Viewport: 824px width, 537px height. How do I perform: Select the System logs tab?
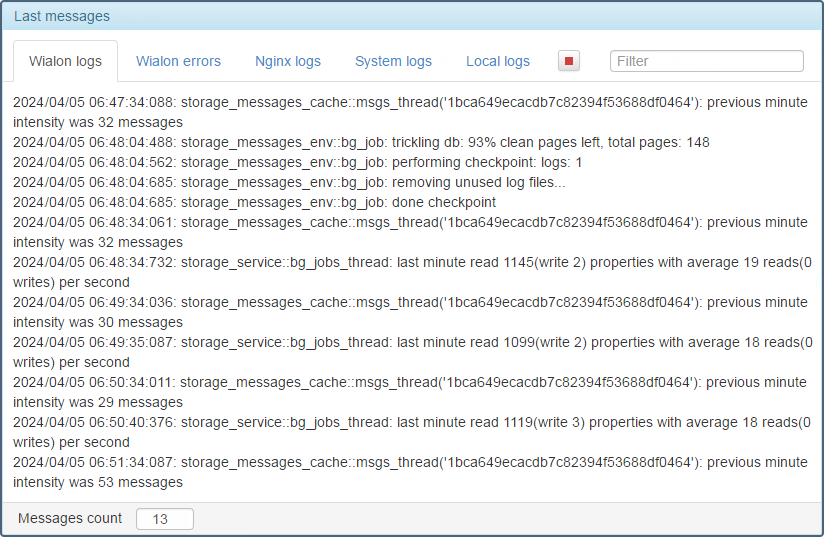(393, 61)
